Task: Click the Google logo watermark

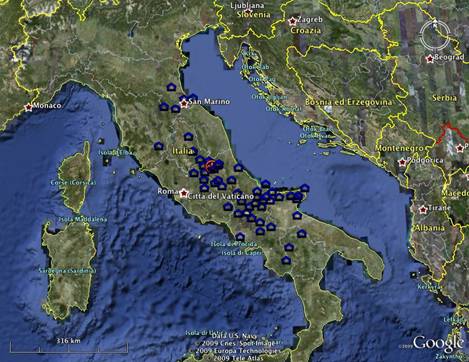Action: coord(438,343)
